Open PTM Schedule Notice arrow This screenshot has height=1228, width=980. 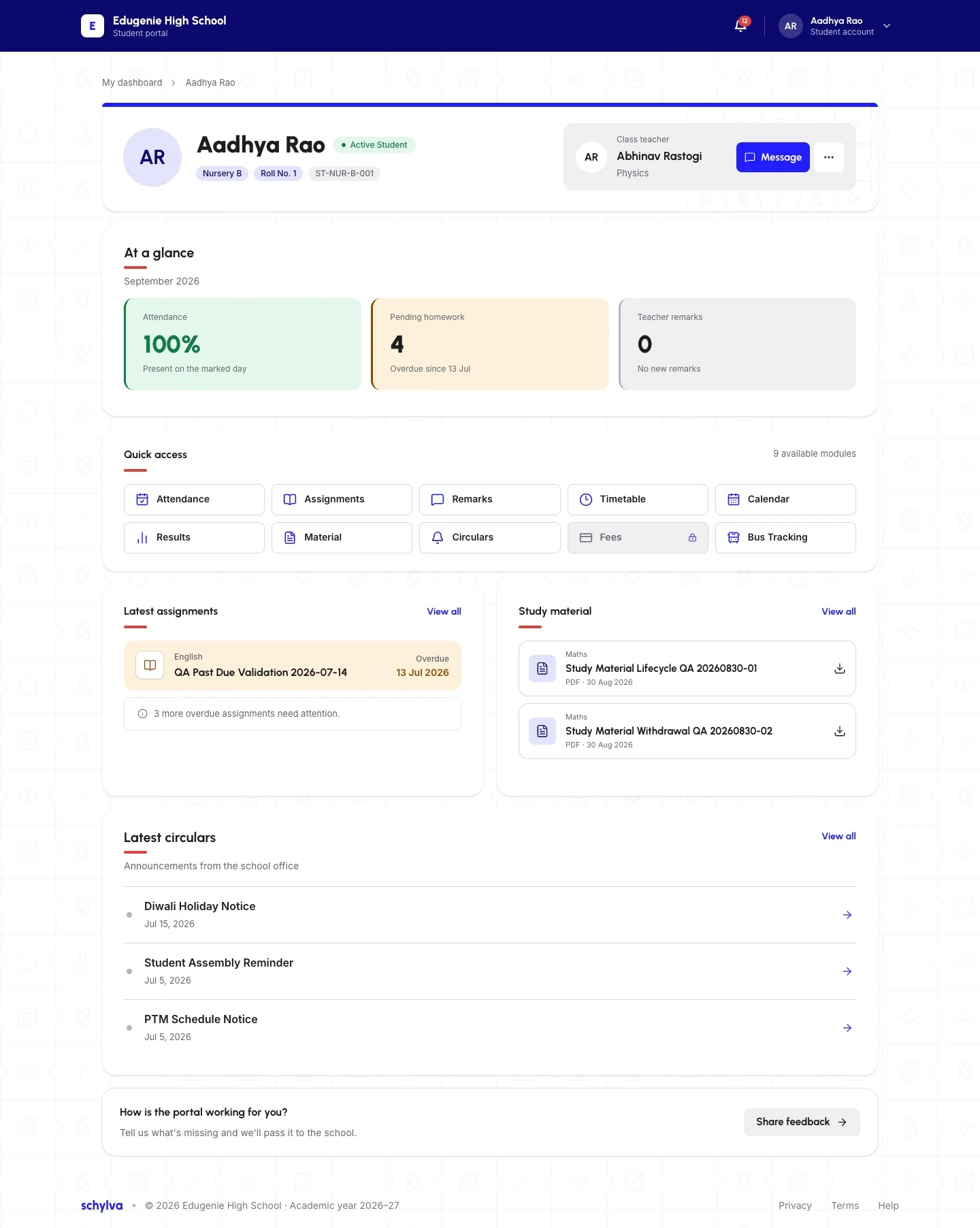[x=847, y=1028]
